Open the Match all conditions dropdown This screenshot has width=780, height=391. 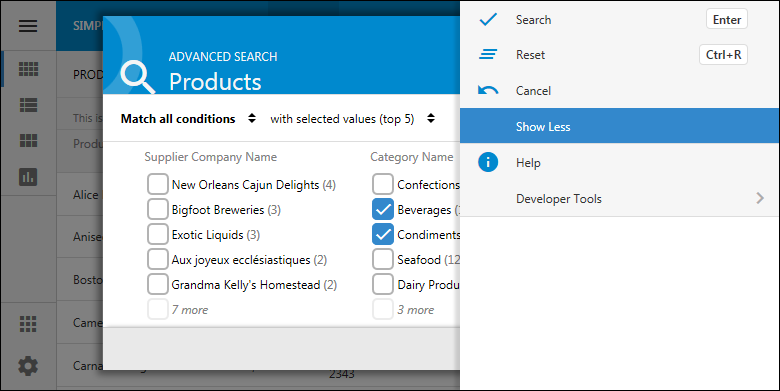click(x=188, y=118)
